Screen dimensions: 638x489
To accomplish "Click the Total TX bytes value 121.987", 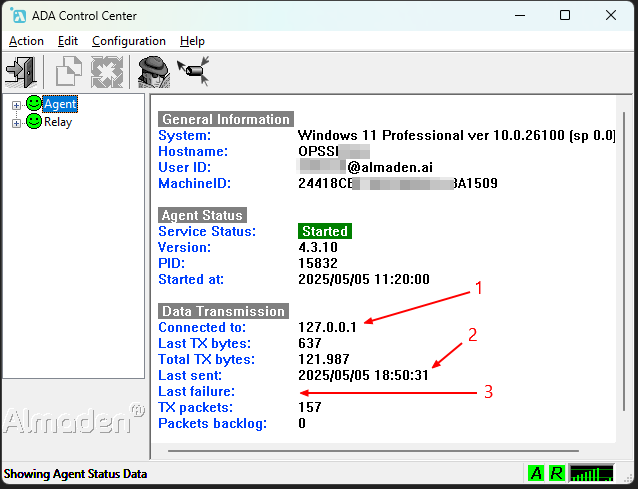I will tap(323, 359).
